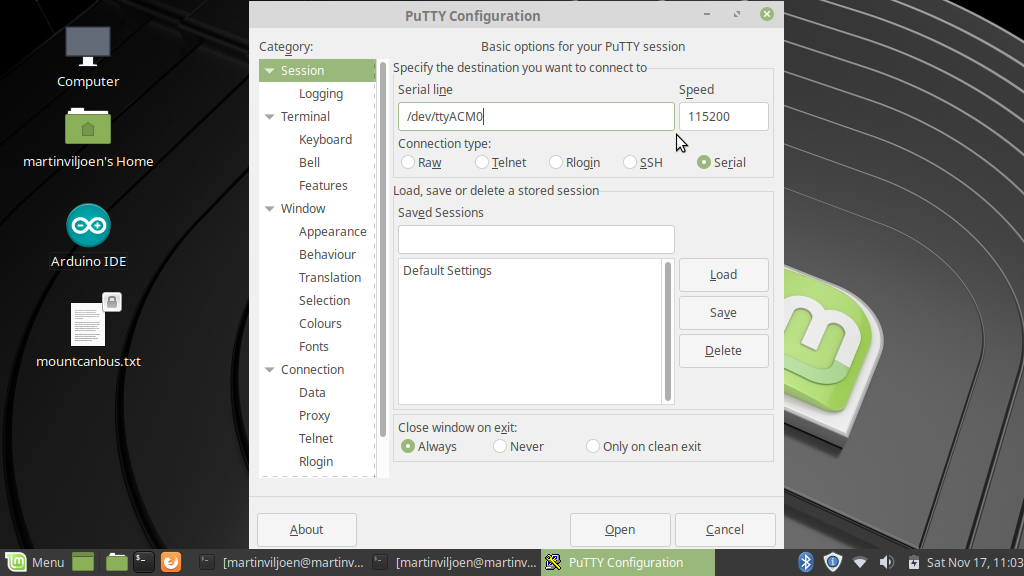The image size is (1024, 576).
Task: Collapse the Session category tree
Action: pyautogui.click(x=269, y=70)
